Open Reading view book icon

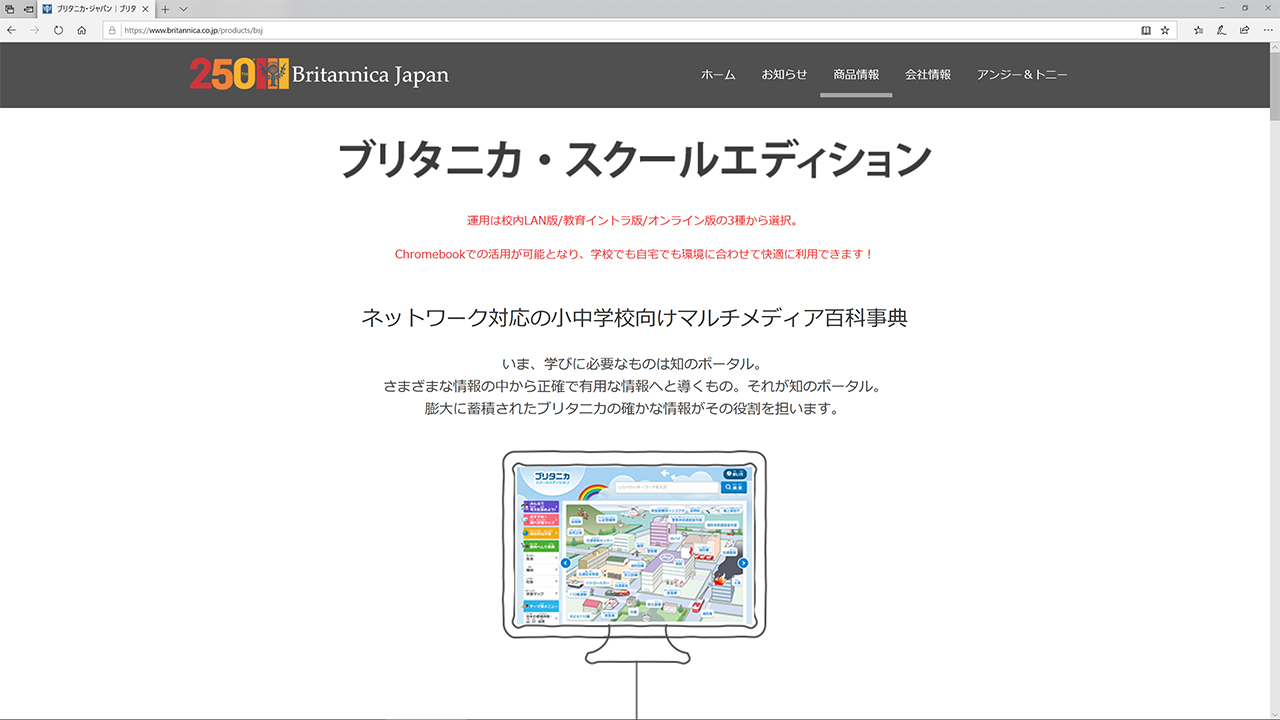[x=1146, y=30]
